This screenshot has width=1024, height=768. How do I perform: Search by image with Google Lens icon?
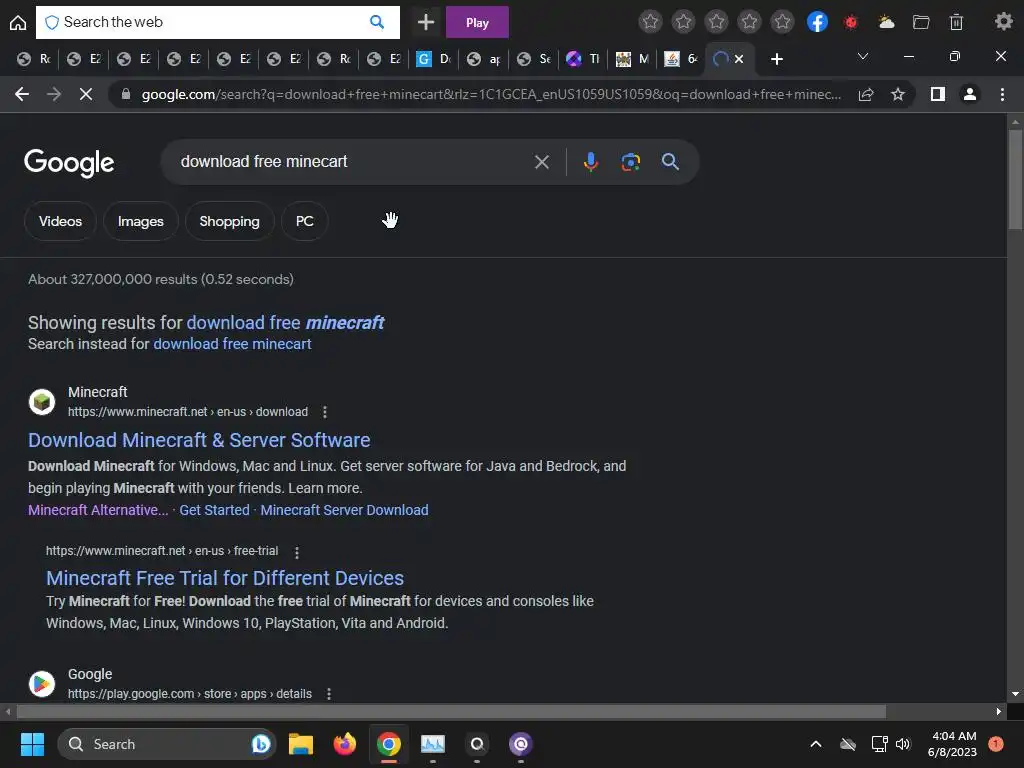630,162
